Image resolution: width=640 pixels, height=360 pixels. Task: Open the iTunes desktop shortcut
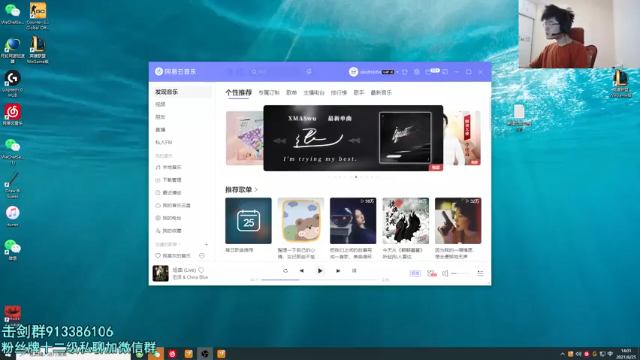(13, 216)
